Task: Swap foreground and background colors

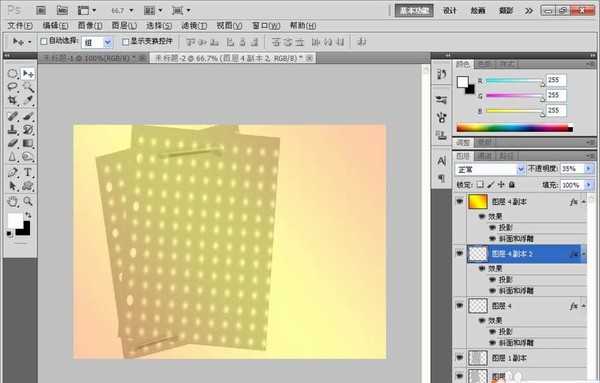Action: point(28,215)
